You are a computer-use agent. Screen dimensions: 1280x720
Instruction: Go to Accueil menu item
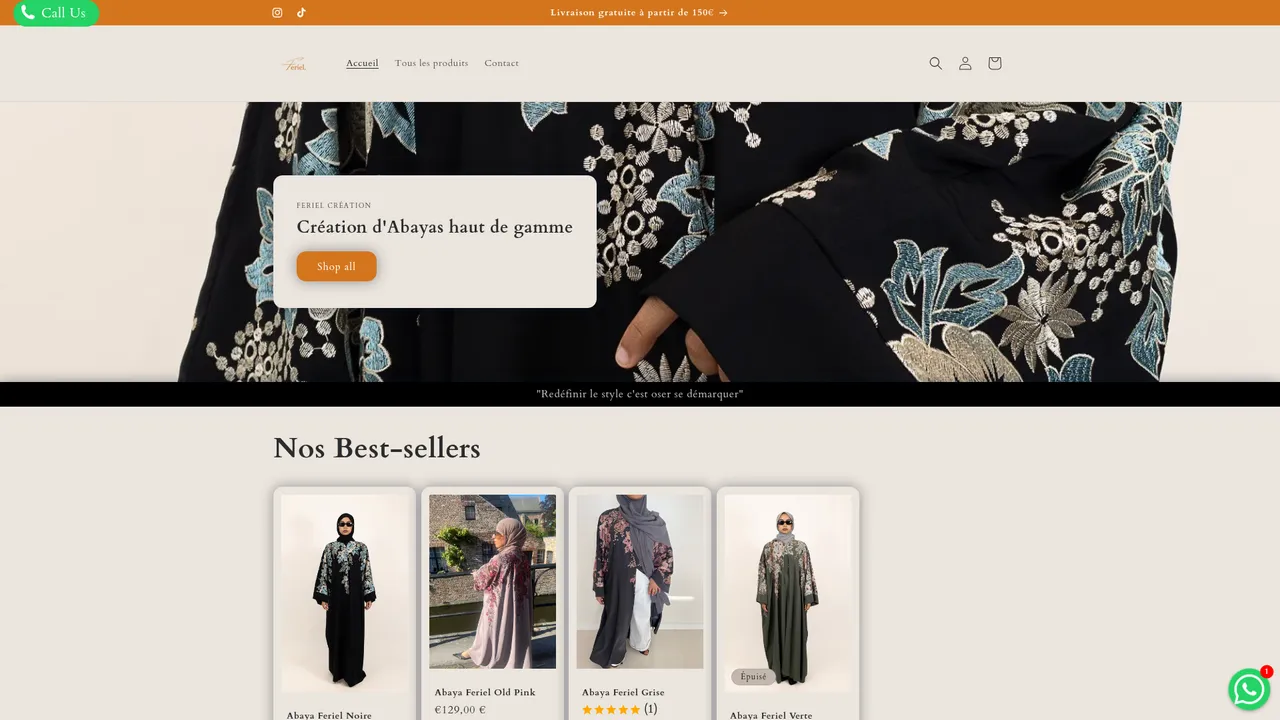(362, 63)
